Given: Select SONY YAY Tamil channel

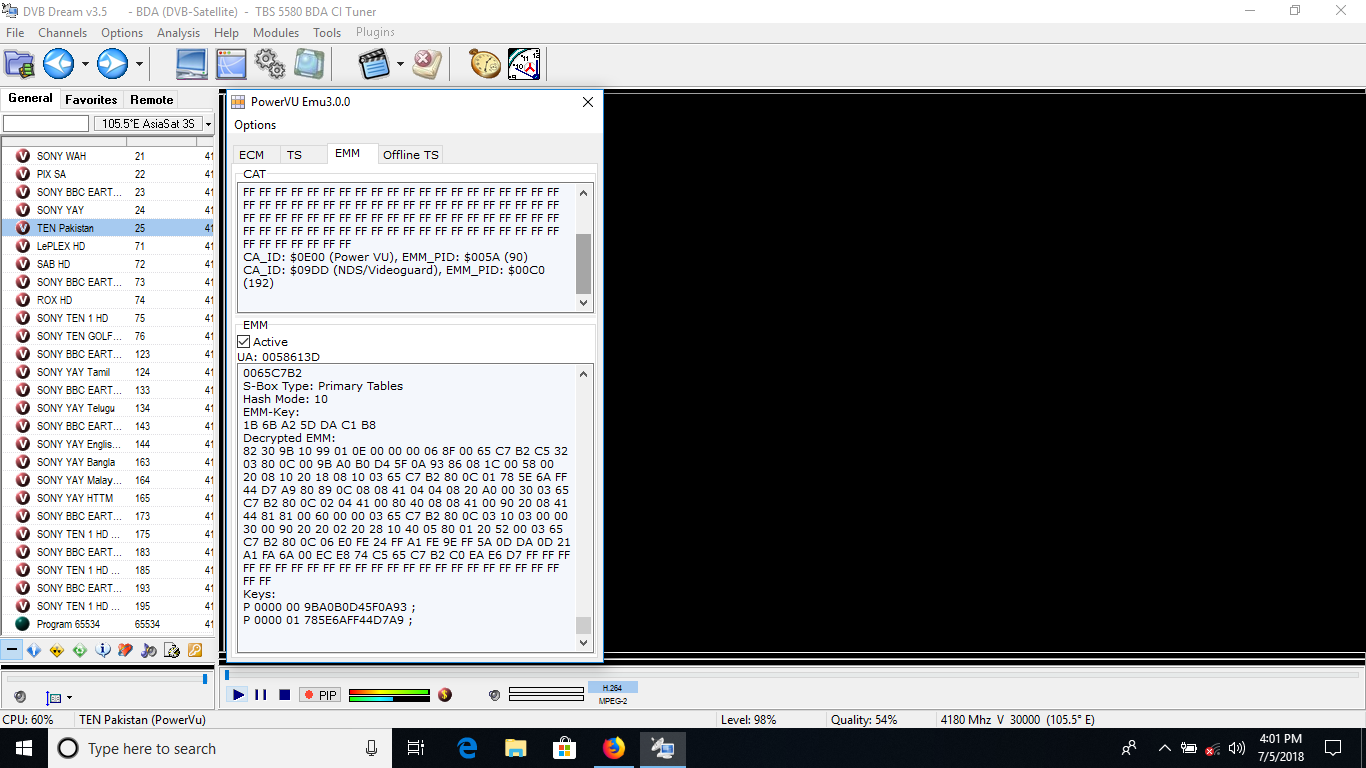Looking at the screenshot, I should point(108,372).
